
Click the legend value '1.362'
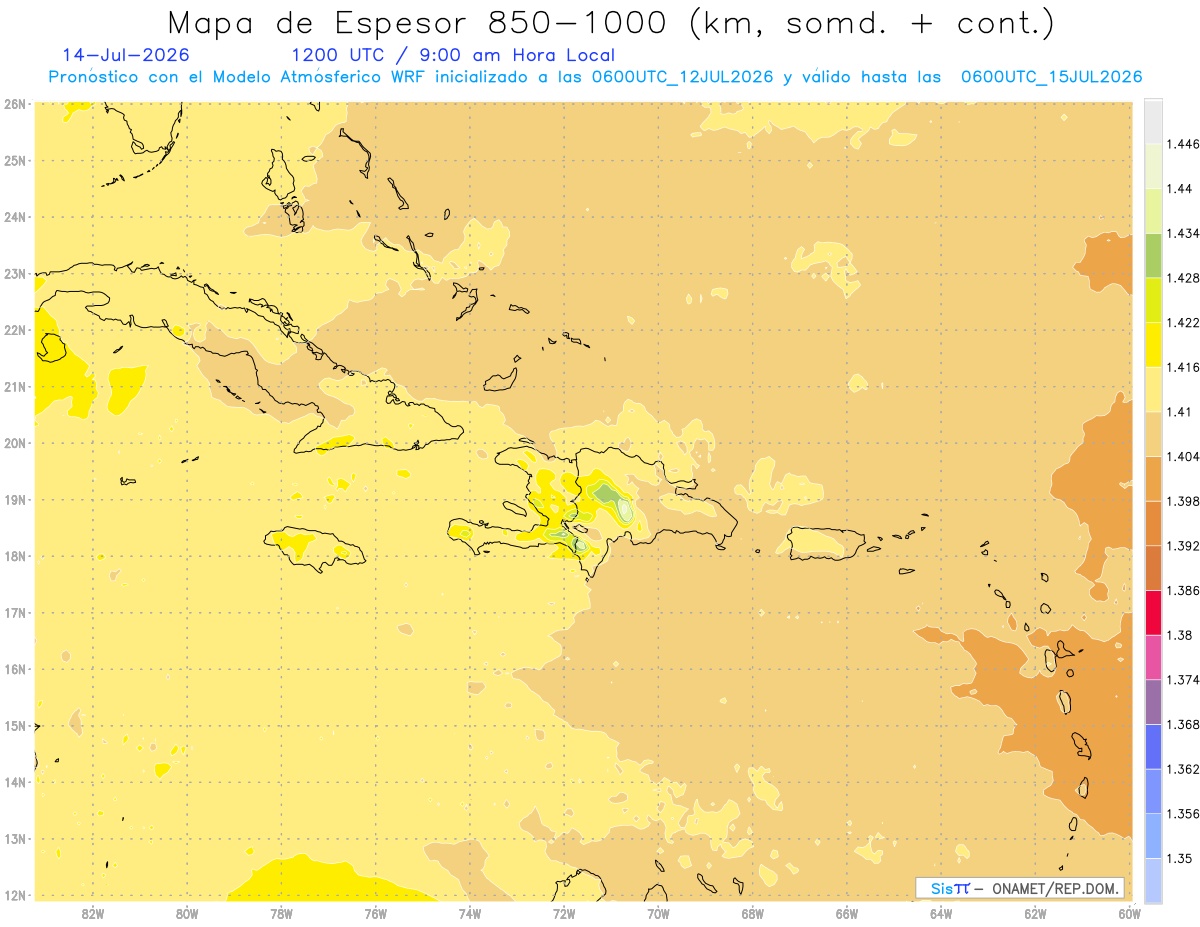pos(1182,769)
